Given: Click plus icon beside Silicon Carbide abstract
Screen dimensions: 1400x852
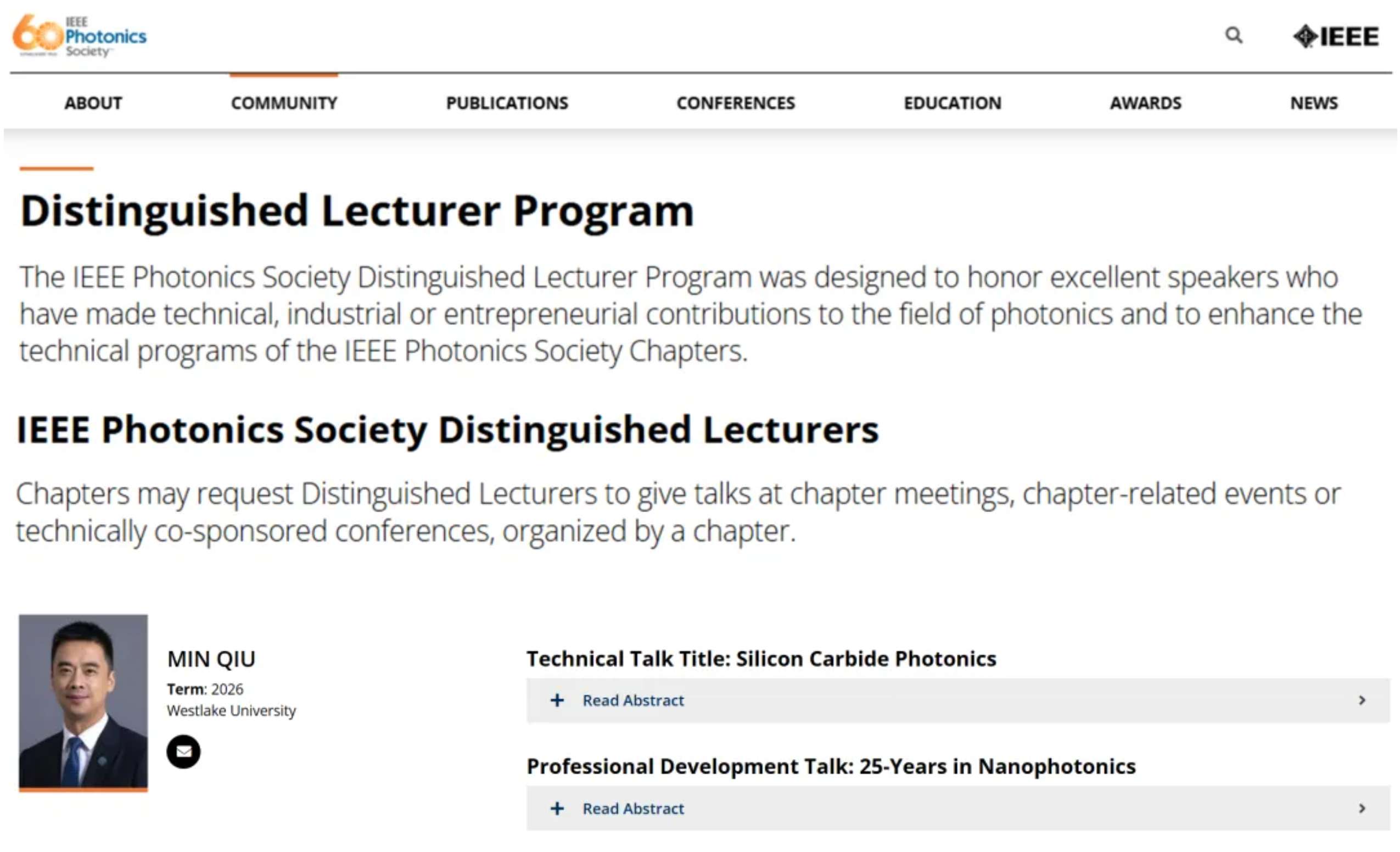Looking at the screenshot, I should tap(557, 700).
